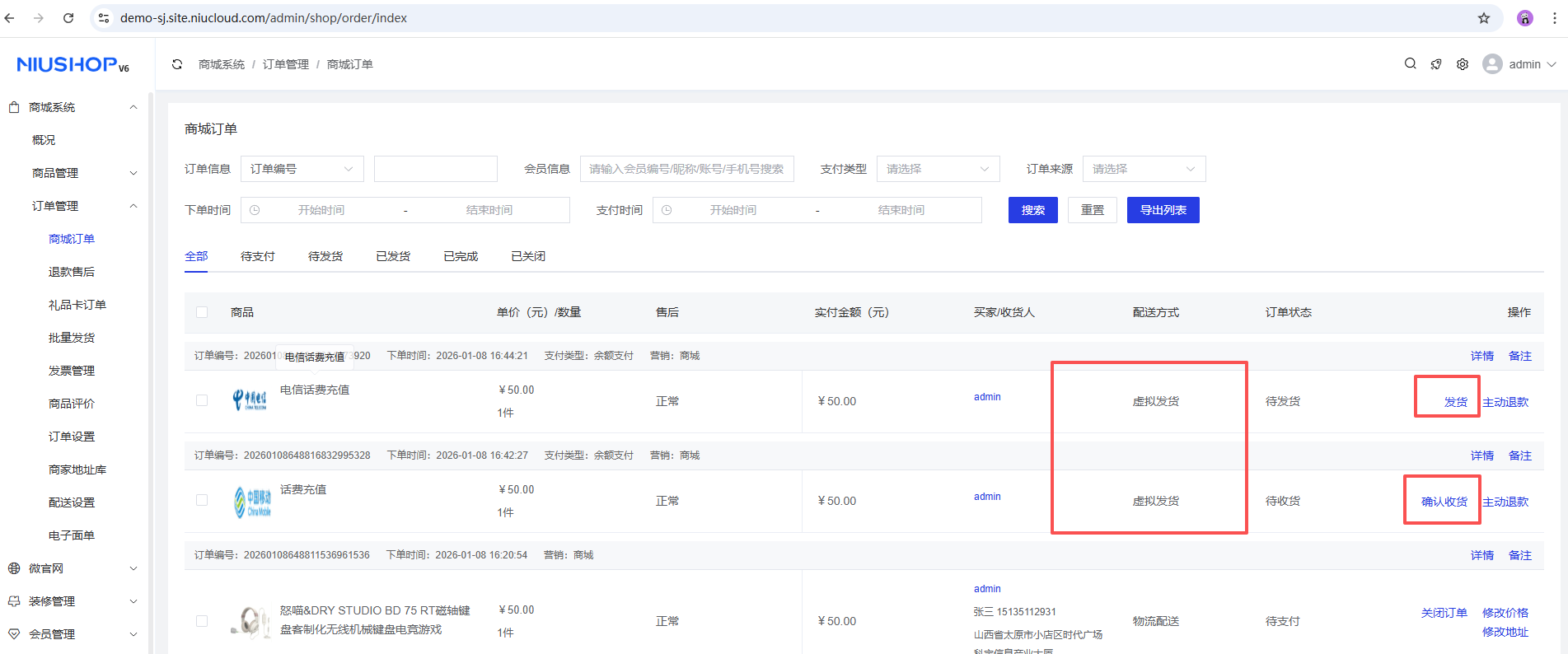The width and height of the screenshot is (1568, 654).
Task: Switch to the 待发货 tab
Action: coord(325,256)
